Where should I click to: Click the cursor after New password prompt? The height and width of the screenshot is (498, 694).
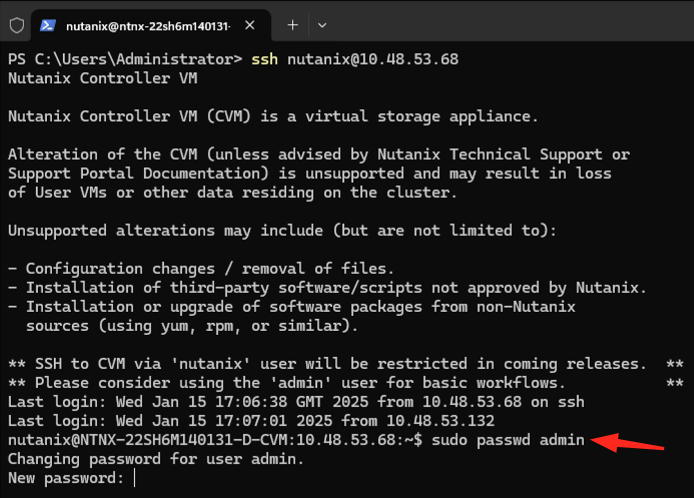[x=133, y=479]
